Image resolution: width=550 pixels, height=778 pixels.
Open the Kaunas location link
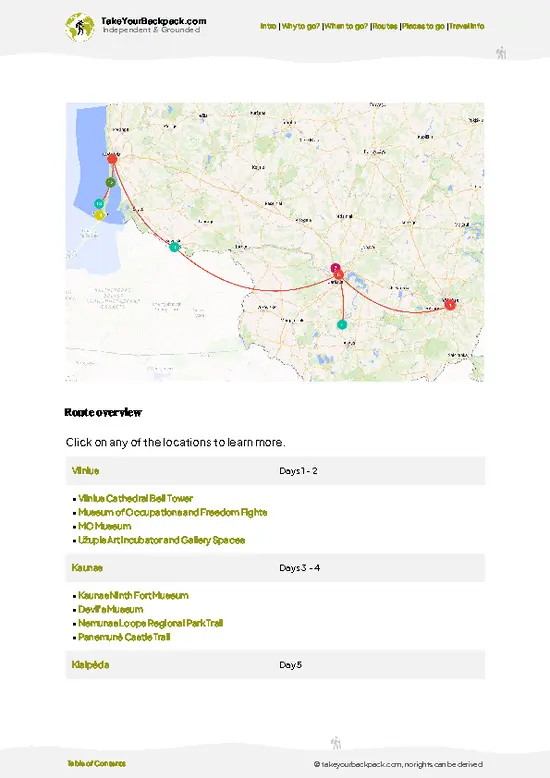click(x=87, y=568)
